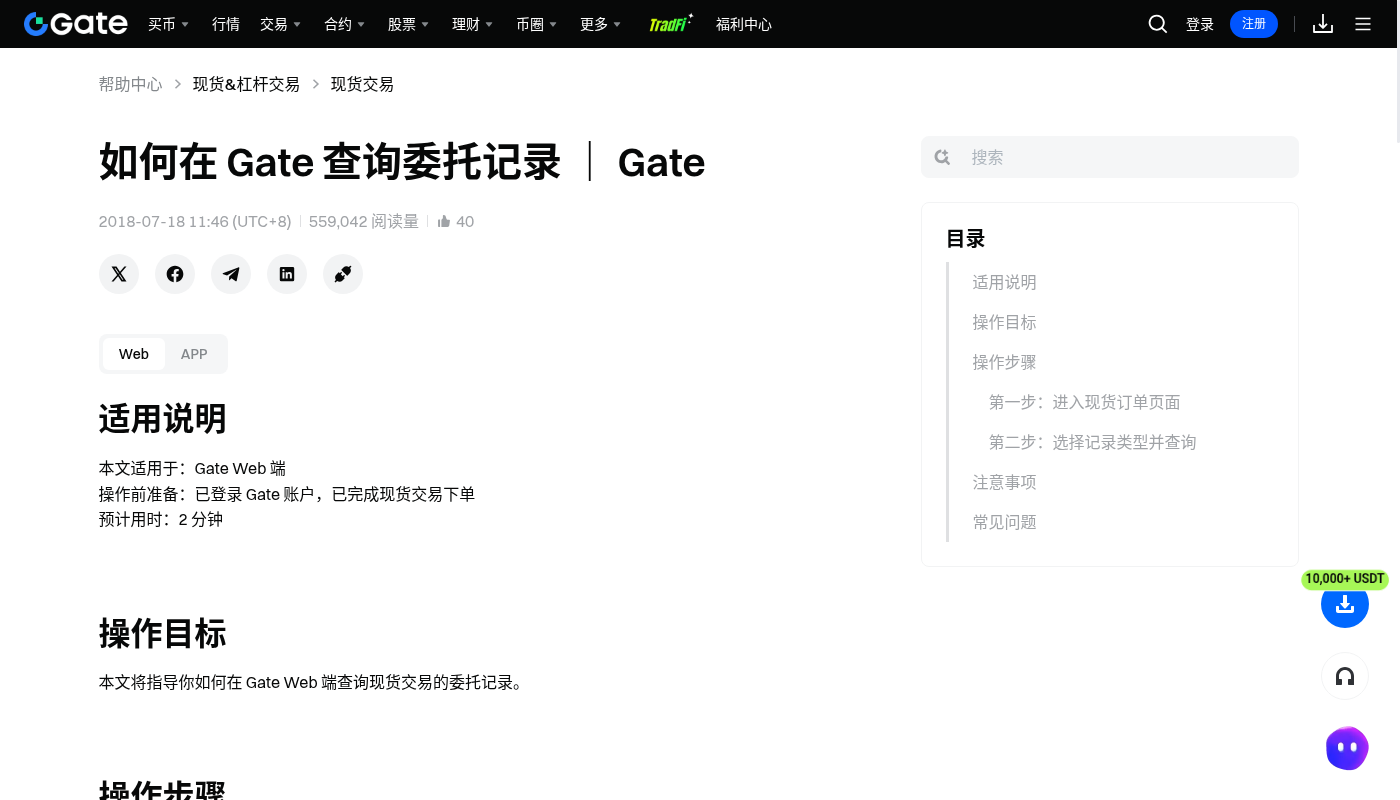Share article via Telegram
Image resolution: width=1400 pixels, height=800 pixels.
(231, 274)
